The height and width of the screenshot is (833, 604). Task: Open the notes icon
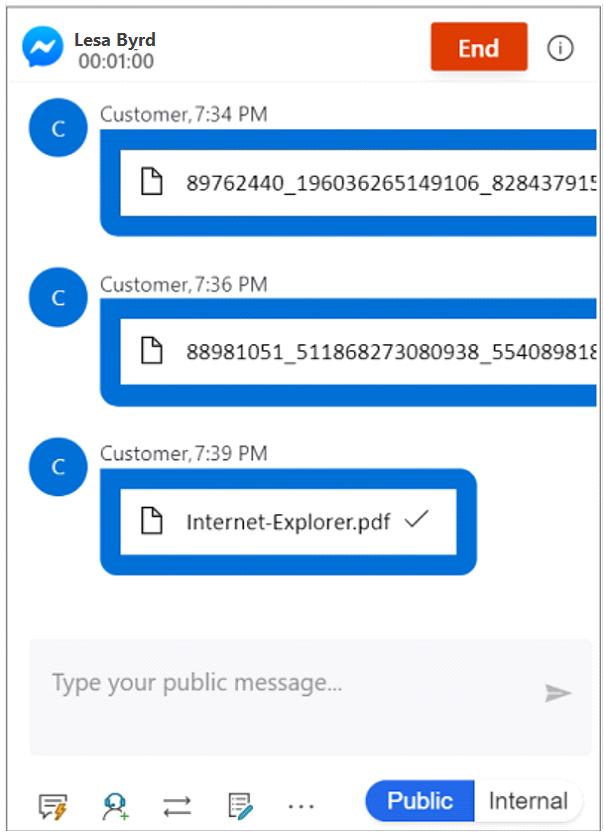[x=240, y=806]
